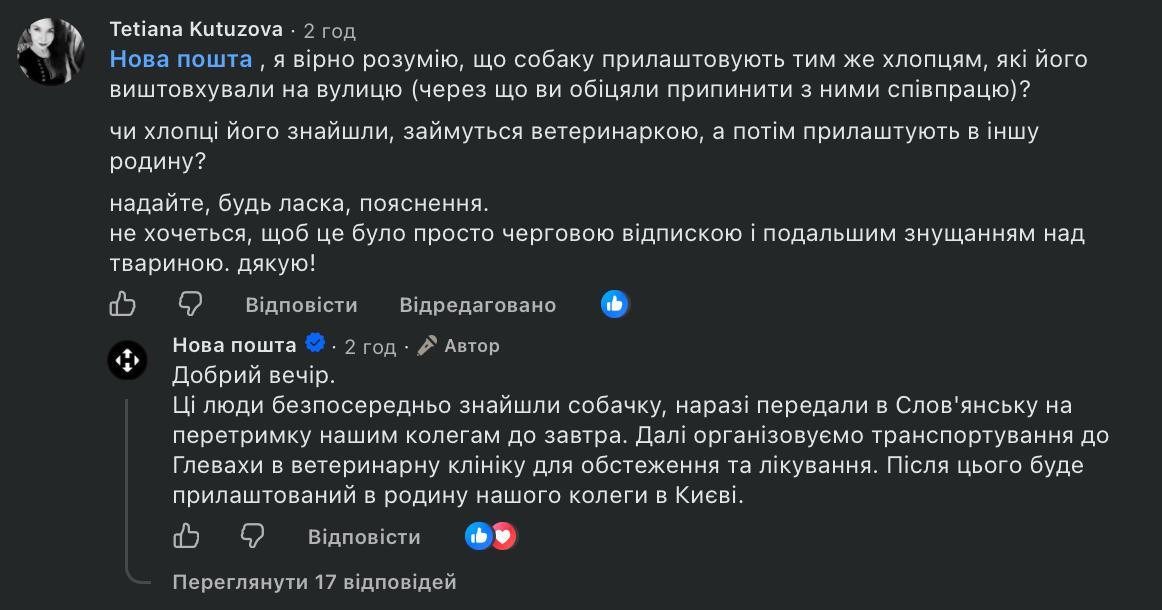Screen dimensions: 1162x610
Task: Like Нова пошта's reply with thumbs up
Action: (x=186, y=536)
